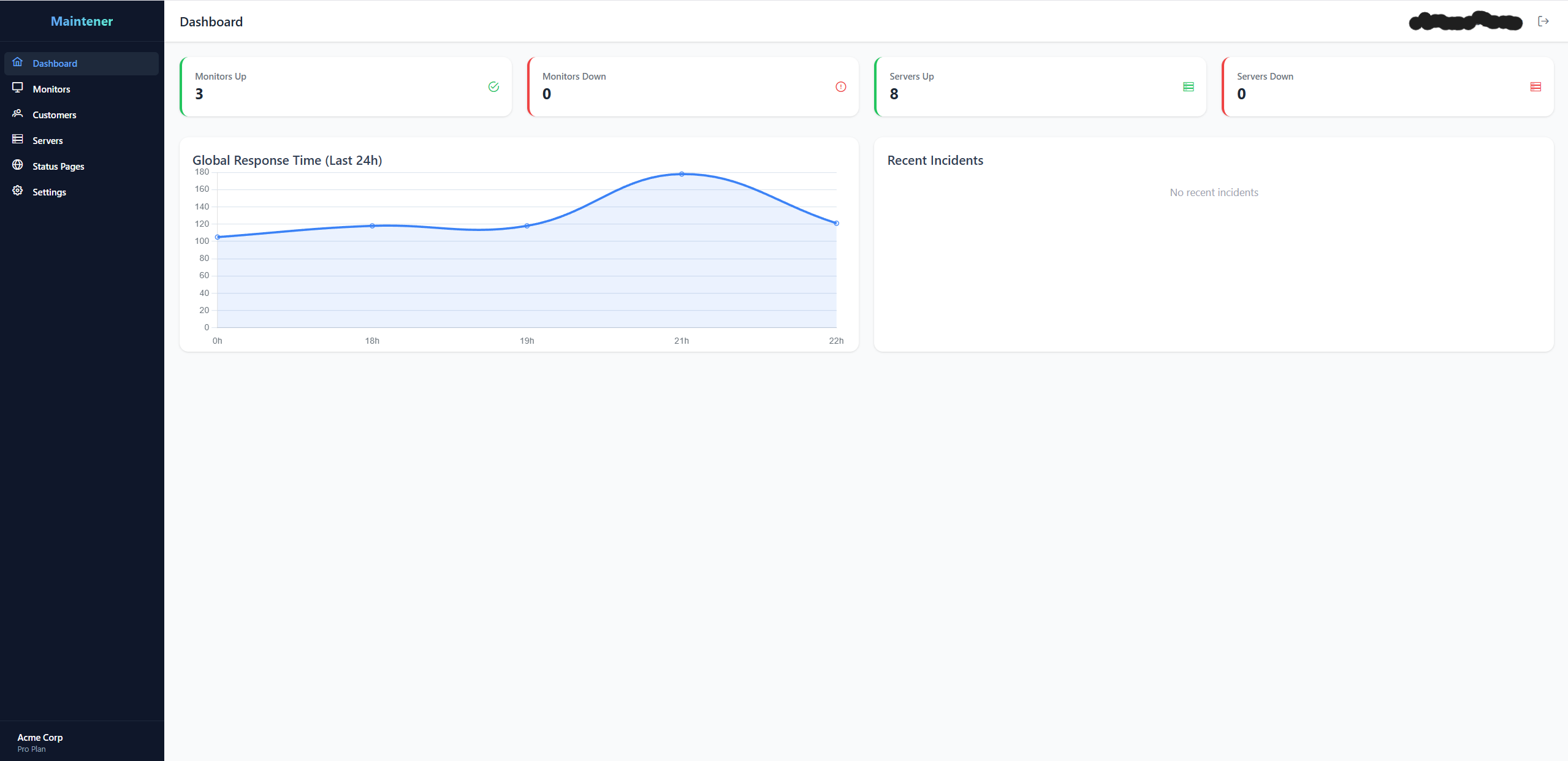1568x761 pixels.
Task: Click the red server icon on Servers Down card
Action: (1535, 86)
